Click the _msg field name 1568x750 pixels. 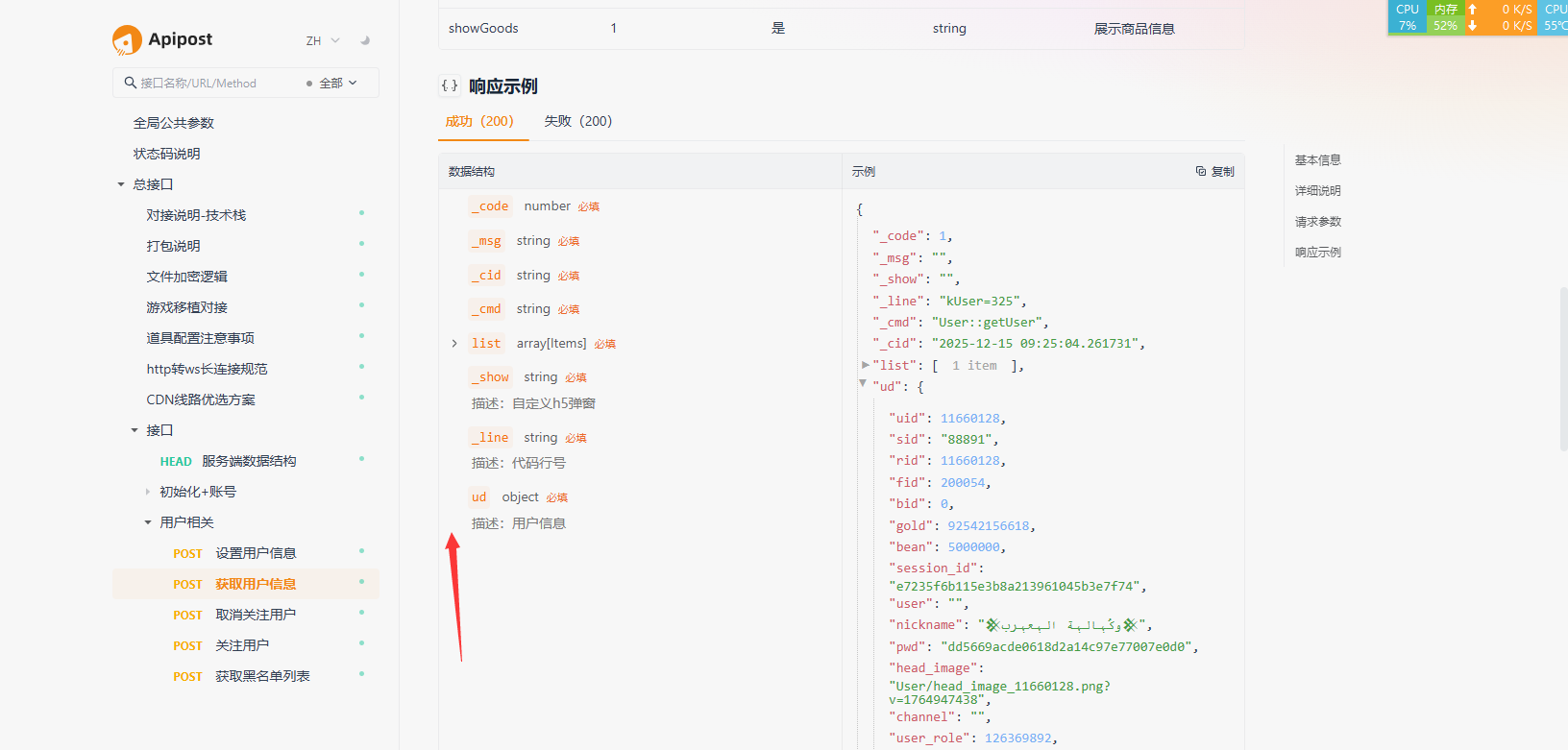[486, 241]
